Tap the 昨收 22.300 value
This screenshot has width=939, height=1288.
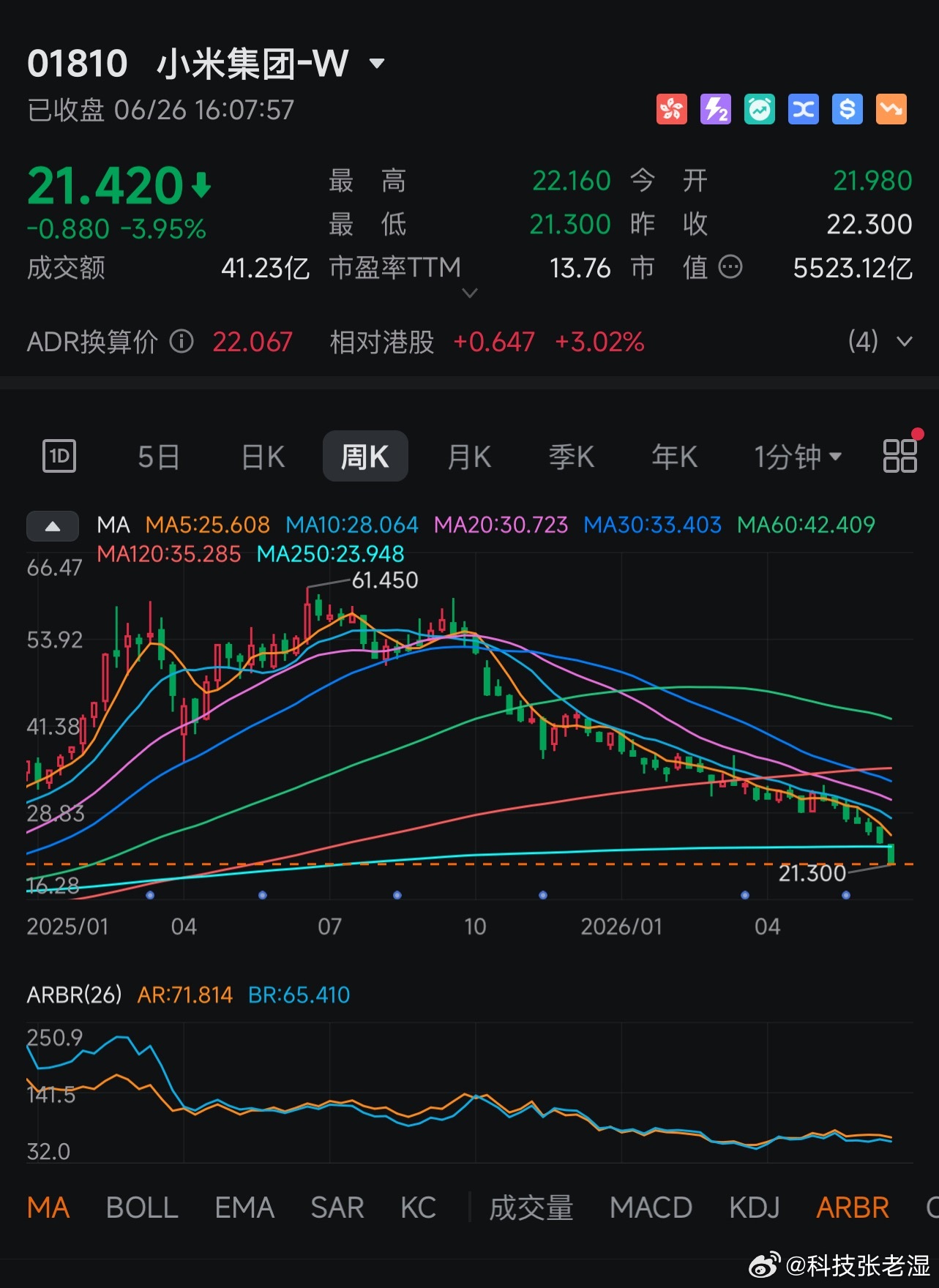click(869, 224)
